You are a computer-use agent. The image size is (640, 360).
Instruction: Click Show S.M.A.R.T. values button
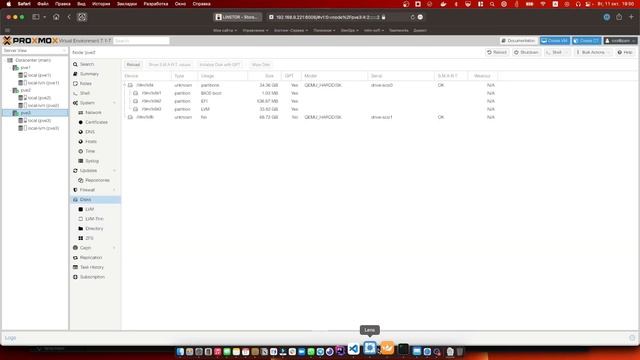pyautogui.click(x=169, y=65)
